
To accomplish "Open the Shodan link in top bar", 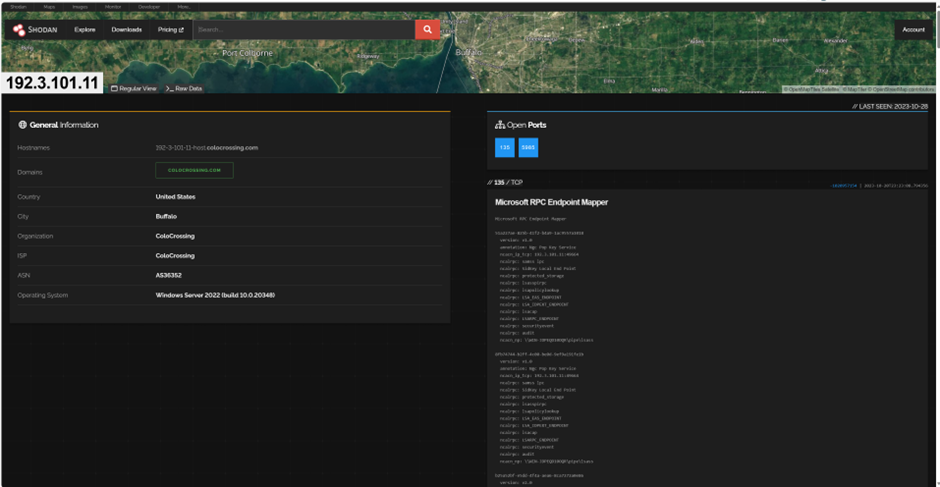I will (18, 7).
